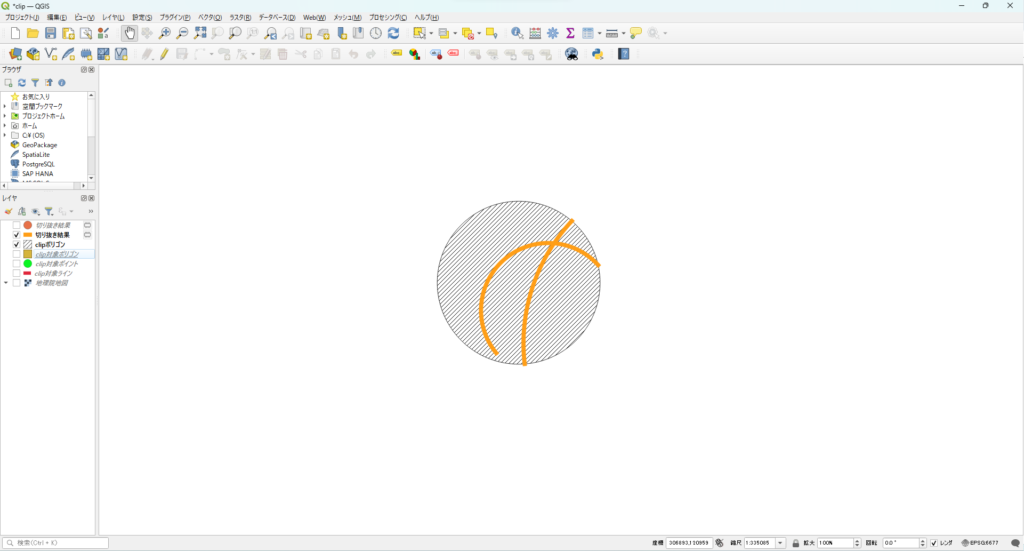This screenshot has height=551, width=1024.
Task: Toggle the レンダ render checkbox
Action: (934, 543)
